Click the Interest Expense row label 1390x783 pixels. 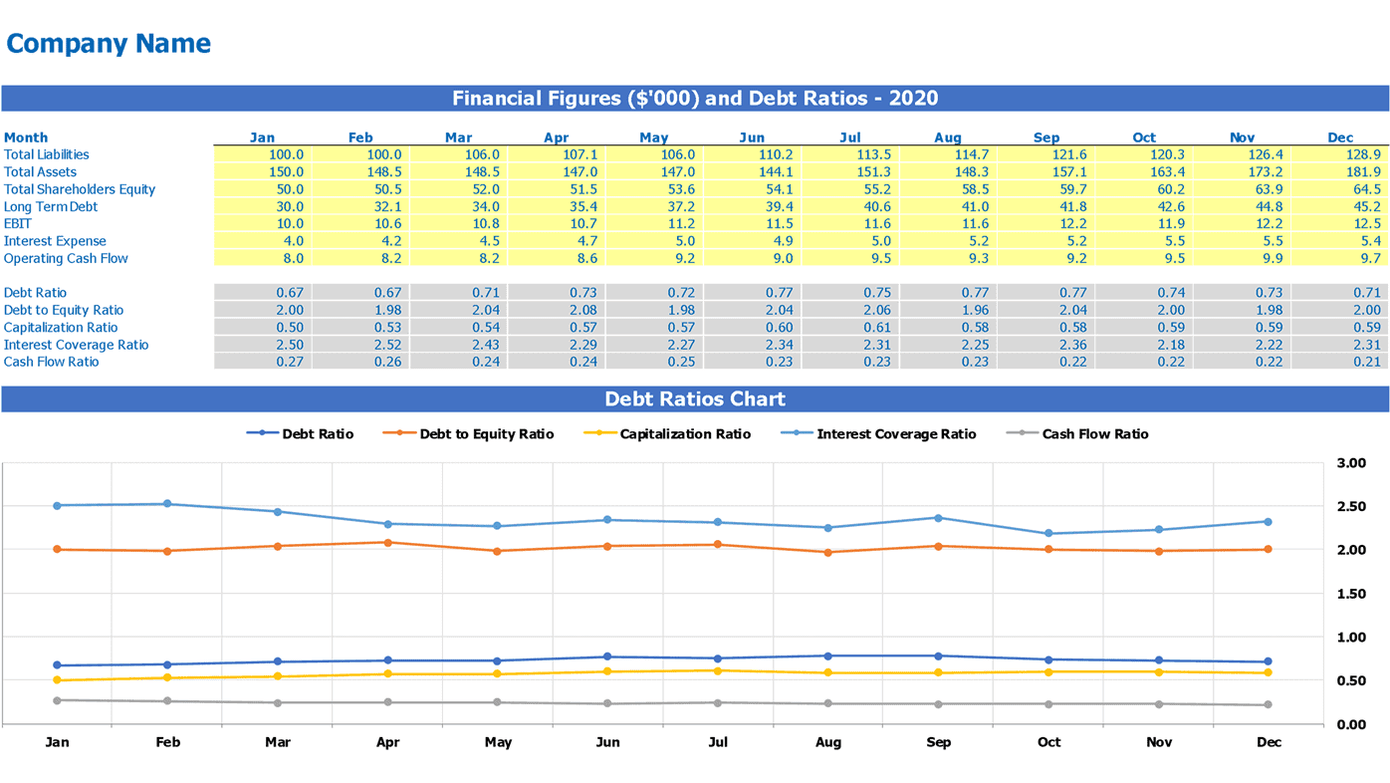pyautogui.click(x=55, y=241)
